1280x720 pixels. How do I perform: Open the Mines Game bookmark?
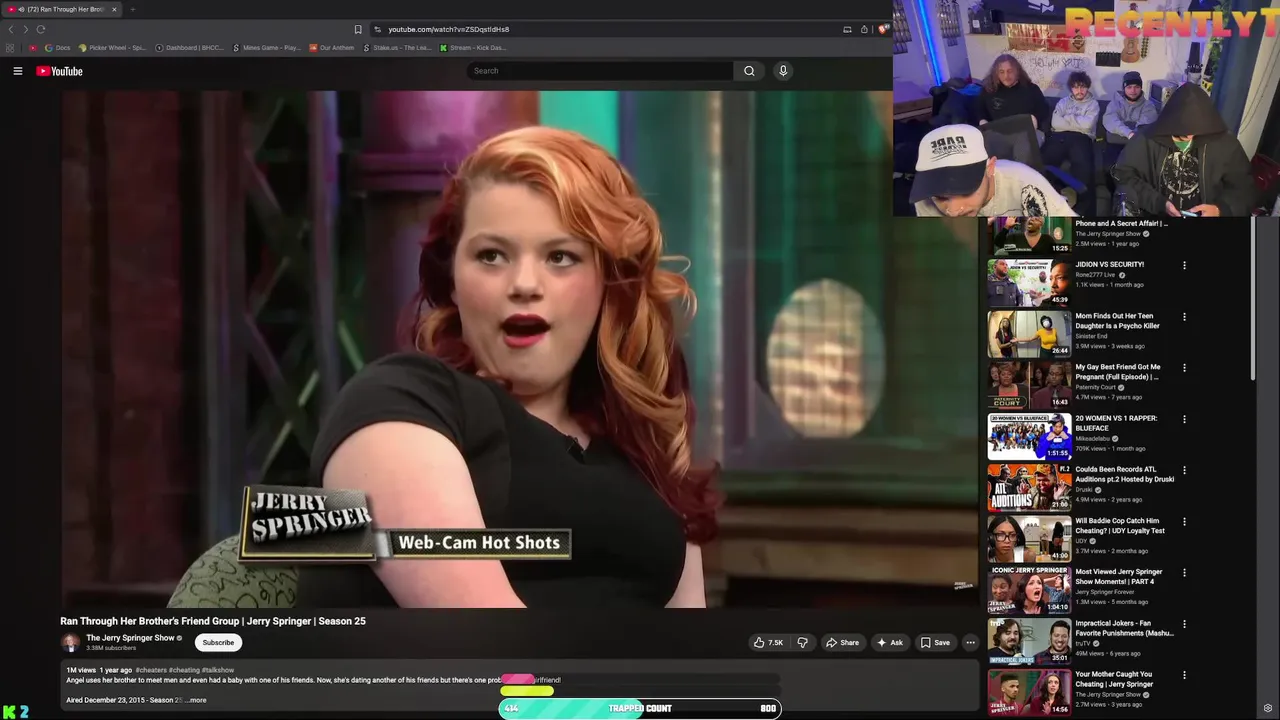(267, 48)
